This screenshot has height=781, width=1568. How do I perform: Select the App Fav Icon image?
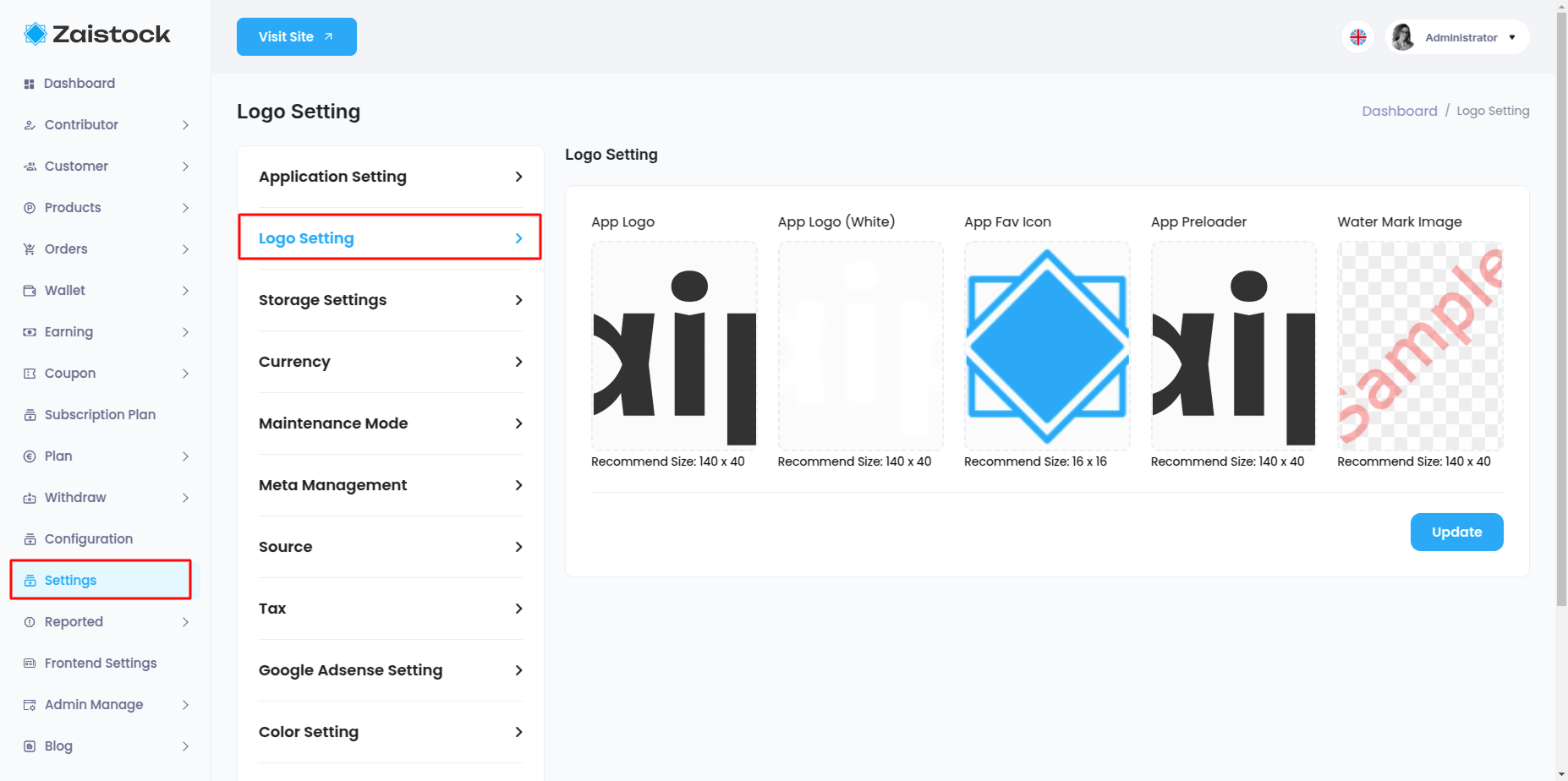(1047, 347)
